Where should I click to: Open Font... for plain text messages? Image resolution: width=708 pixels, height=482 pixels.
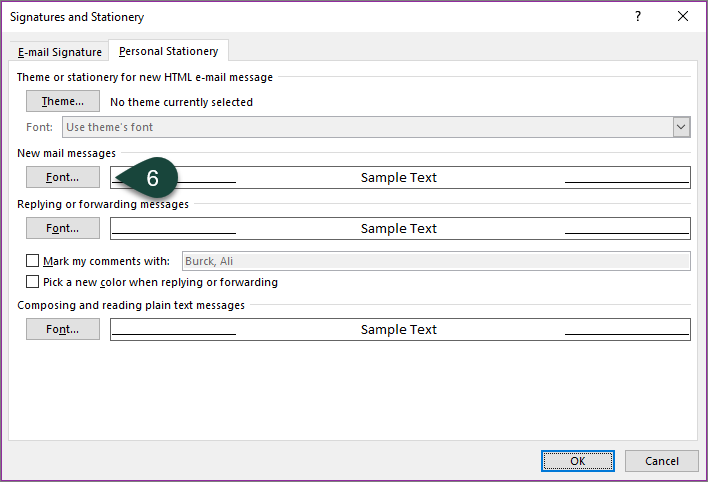62,329
